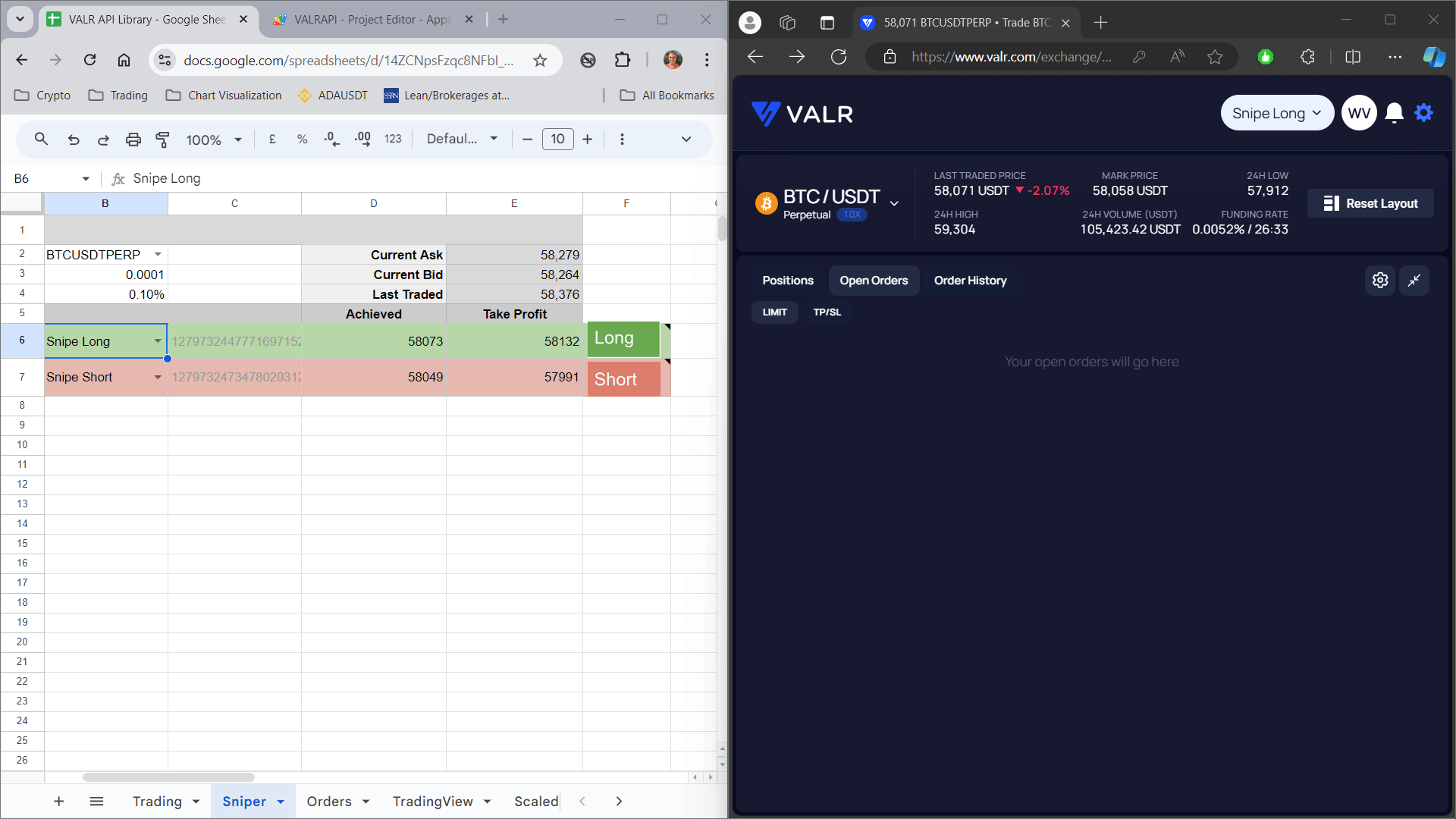The image size is (1456, 819).
Task: Open more number formats 123 menu
Action: point(393,140)
